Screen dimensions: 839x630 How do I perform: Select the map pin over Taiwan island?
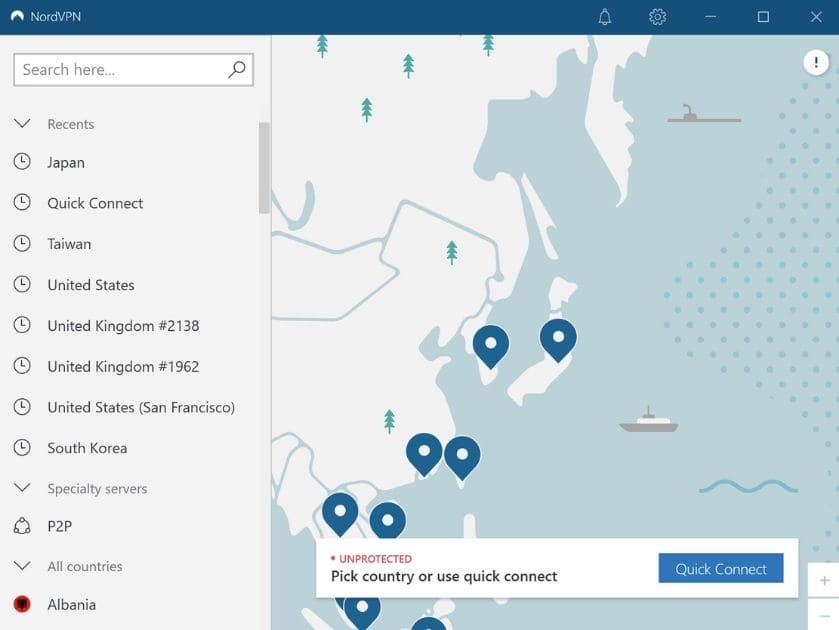click(462, 457)
